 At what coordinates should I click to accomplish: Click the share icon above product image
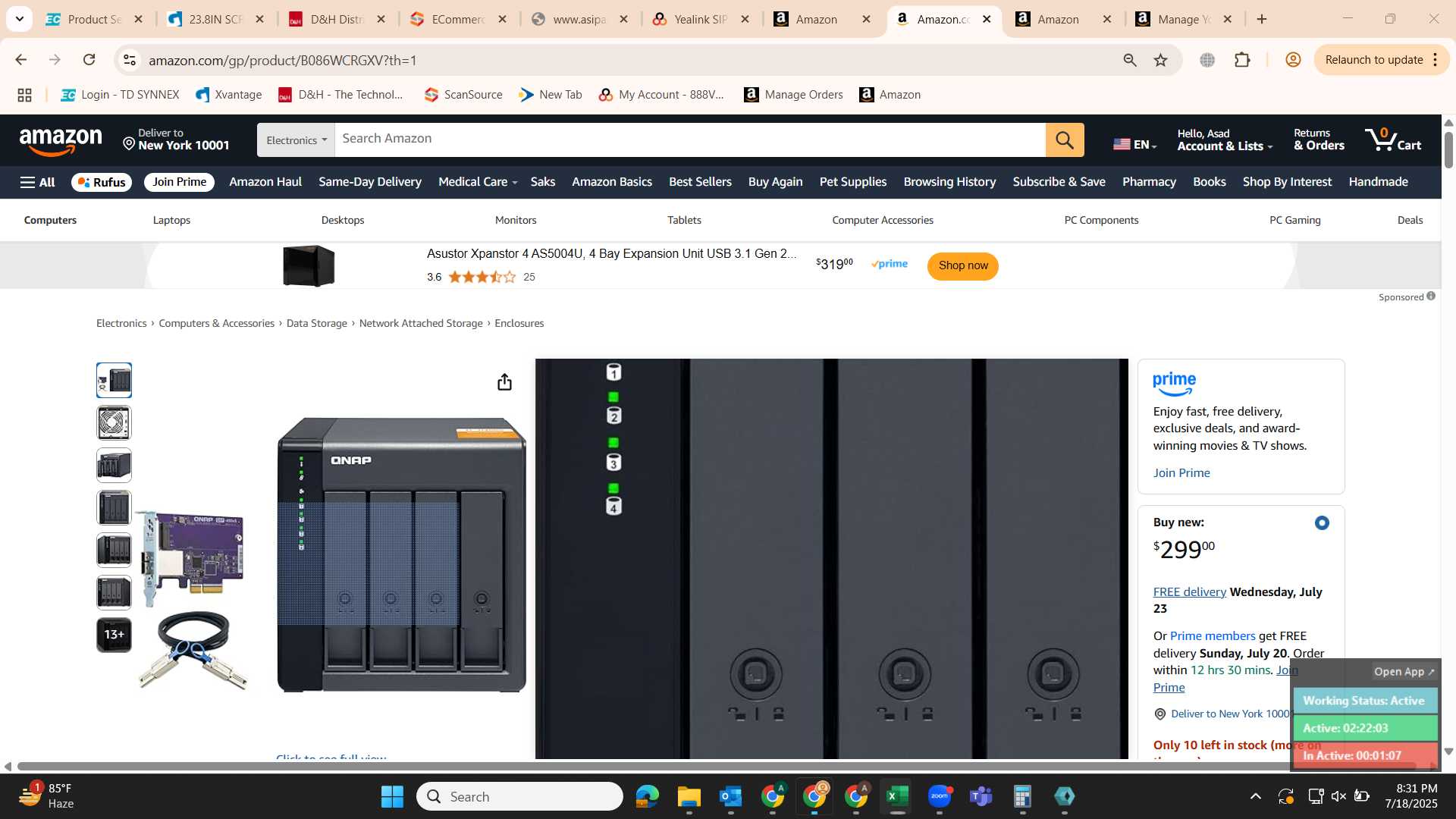pos(504,382)
